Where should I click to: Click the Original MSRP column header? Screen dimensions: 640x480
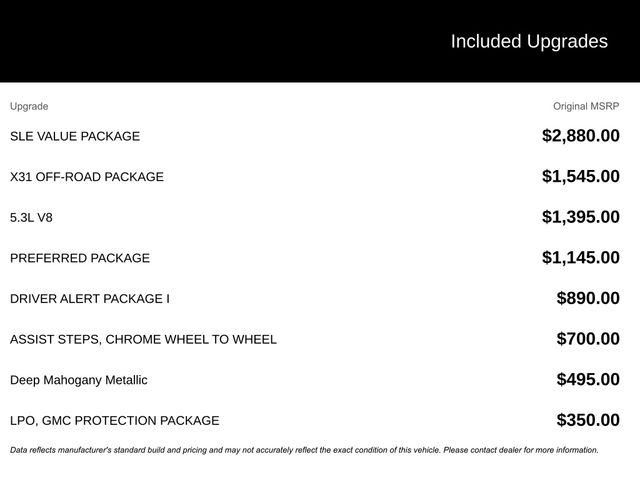[x=586, y=107]
